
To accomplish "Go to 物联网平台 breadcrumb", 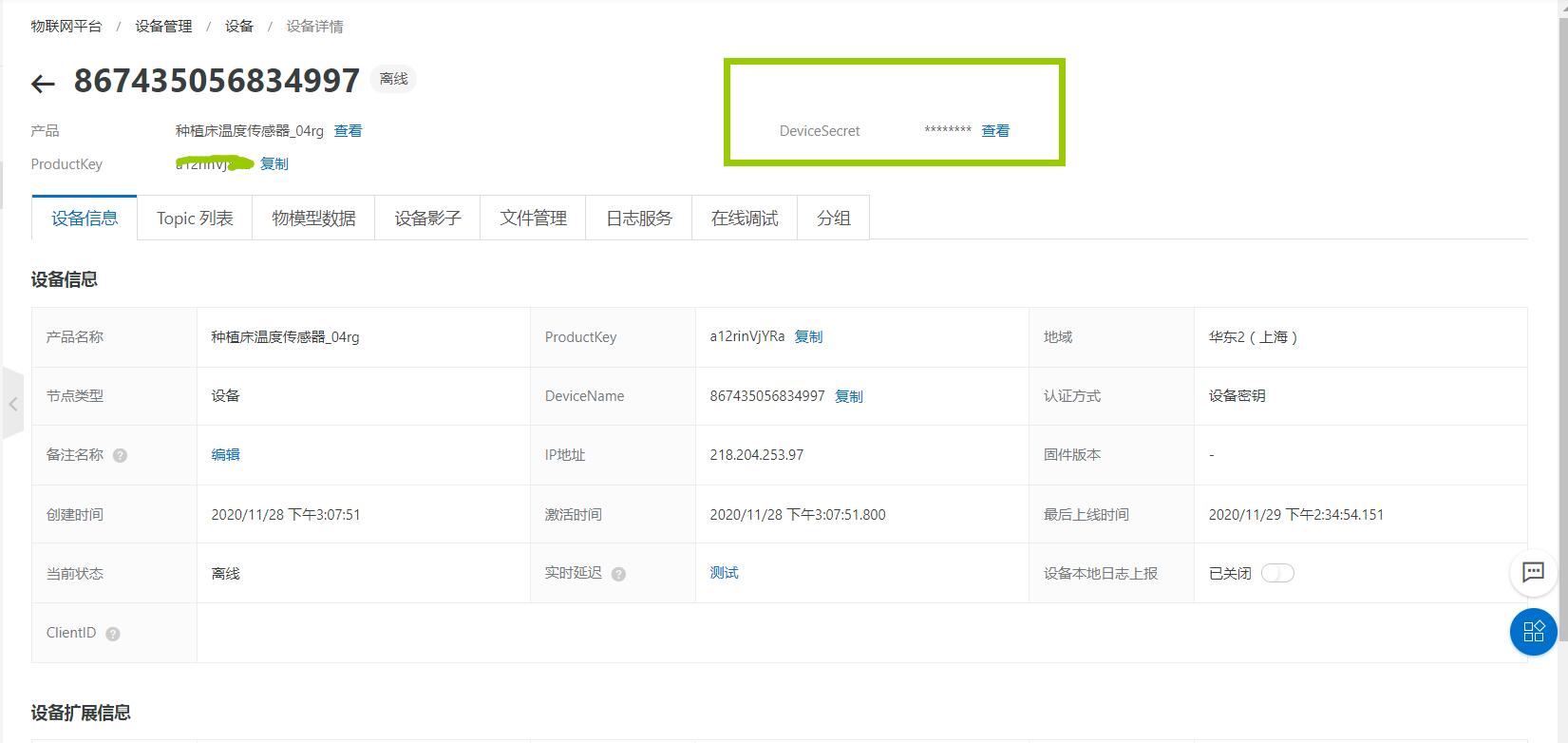I will (66, 27).
